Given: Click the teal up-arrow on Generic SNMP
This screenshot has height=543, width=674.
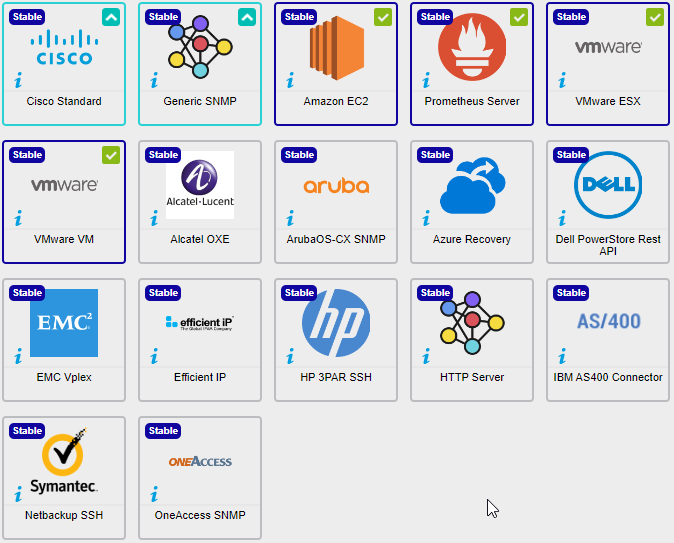Looking at the screenshot, I should point(247,17).
